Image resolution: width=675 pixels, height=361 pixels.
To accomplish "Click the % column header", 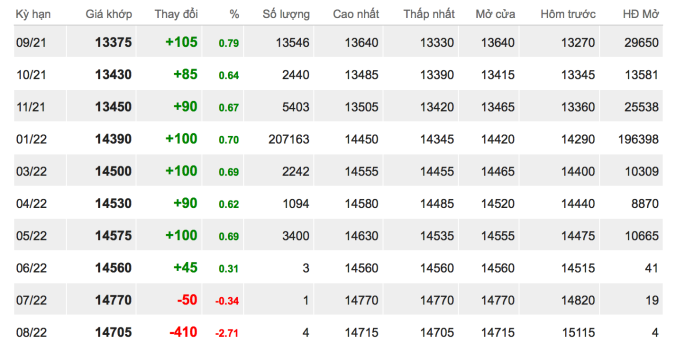I will click(x=234, y=15).
